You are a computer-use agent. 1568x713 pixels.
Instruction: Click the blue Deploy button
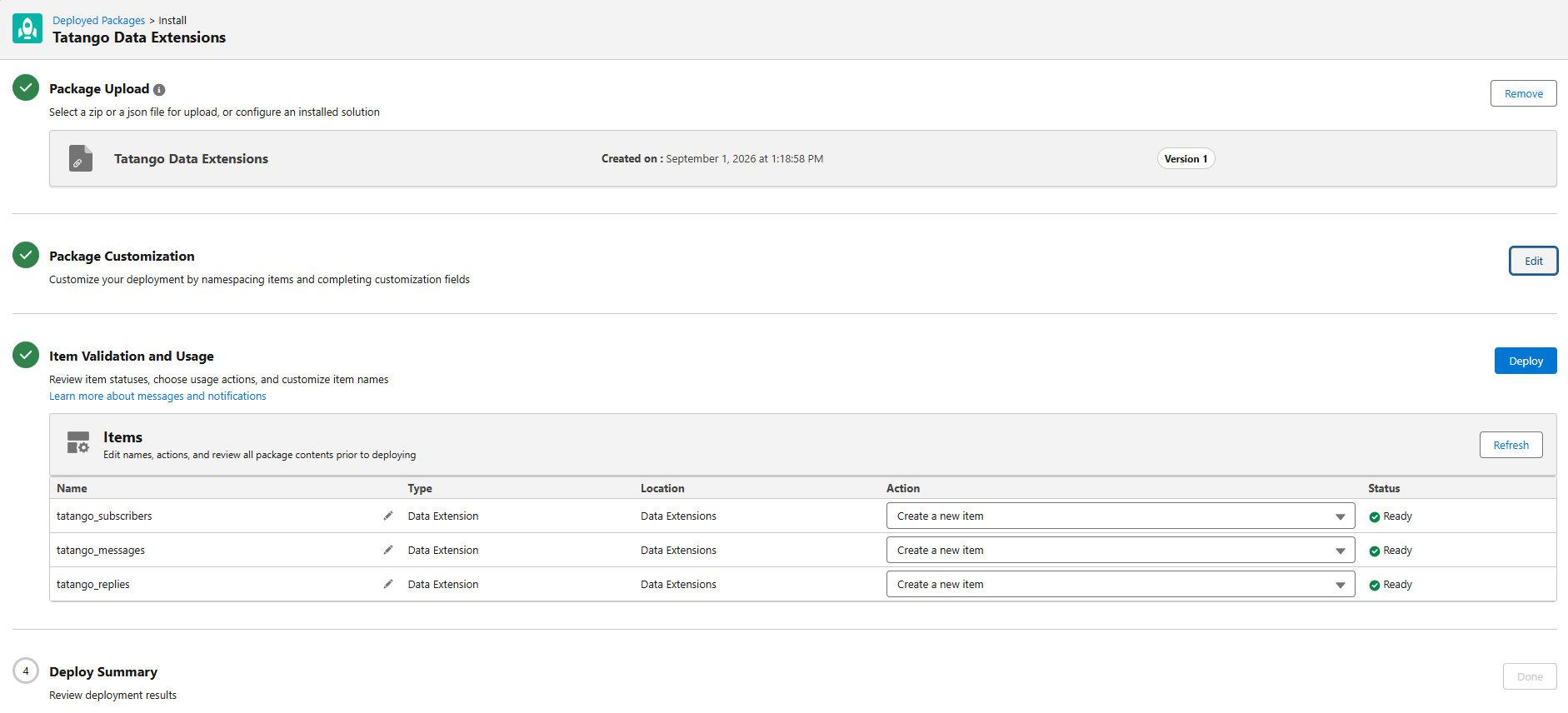coord(1526,361)
